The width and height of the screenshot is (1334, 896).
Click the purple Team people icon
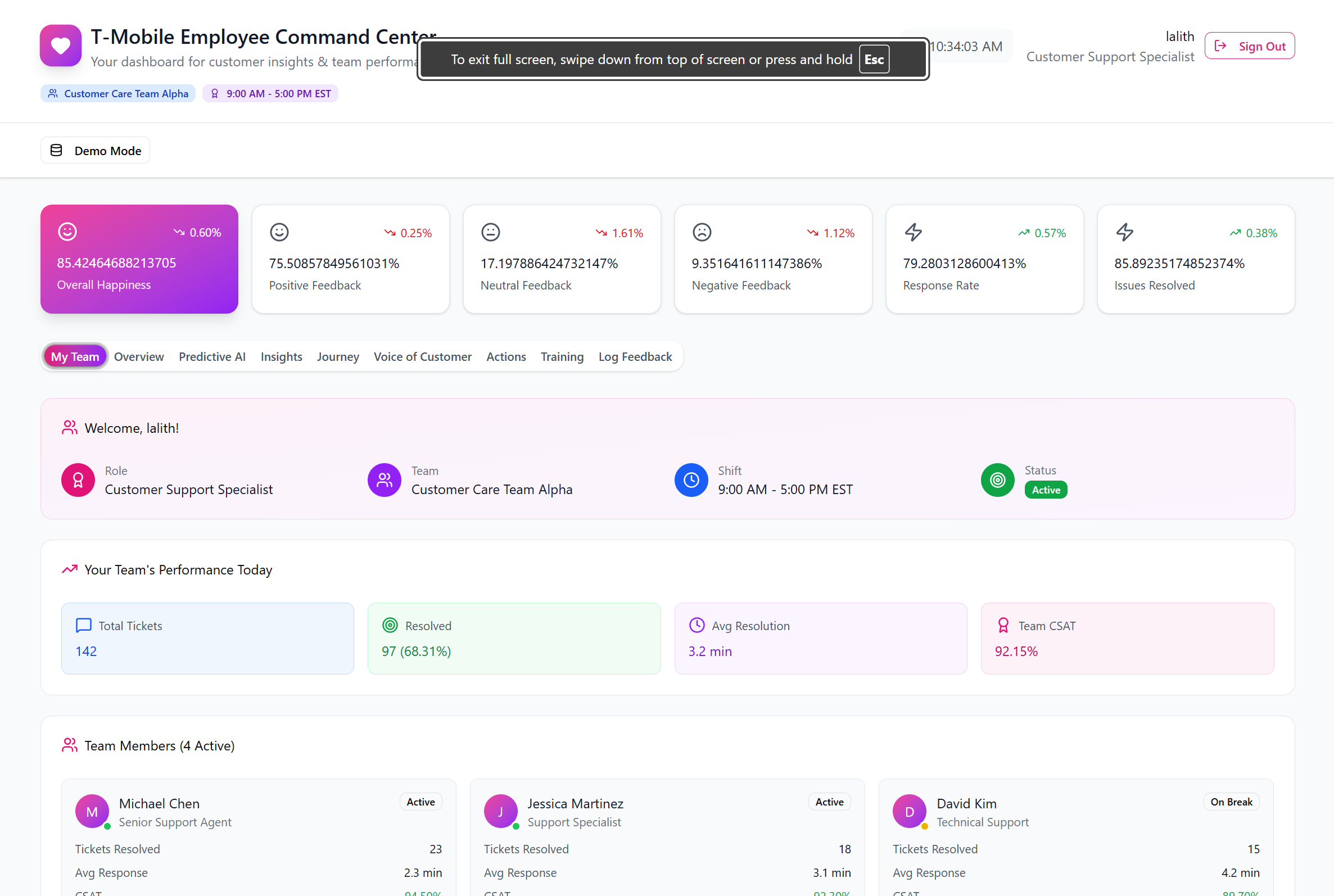(x=384, y=480)
